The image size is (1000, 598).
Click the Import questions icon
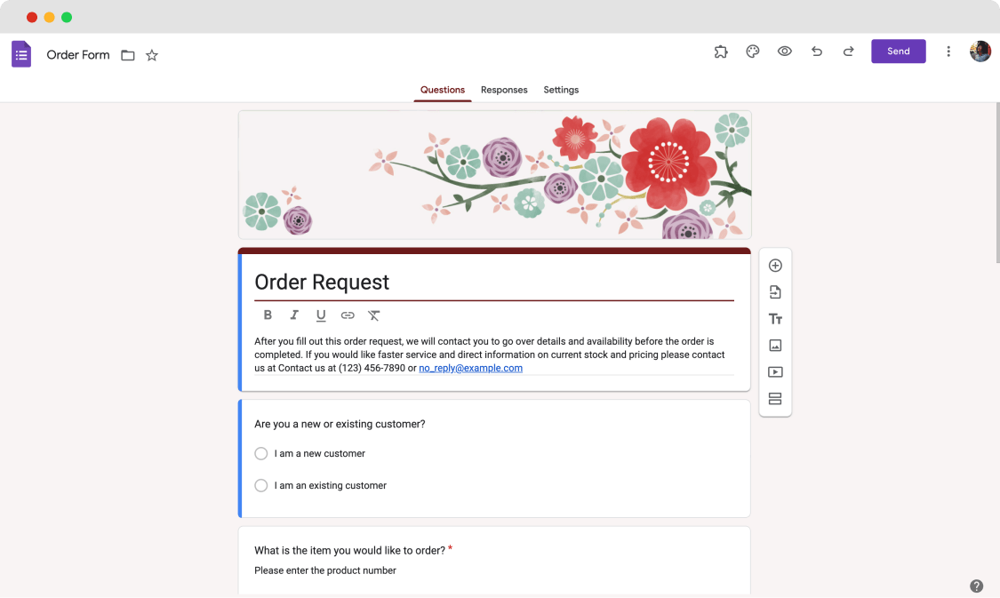pos(775,292)
